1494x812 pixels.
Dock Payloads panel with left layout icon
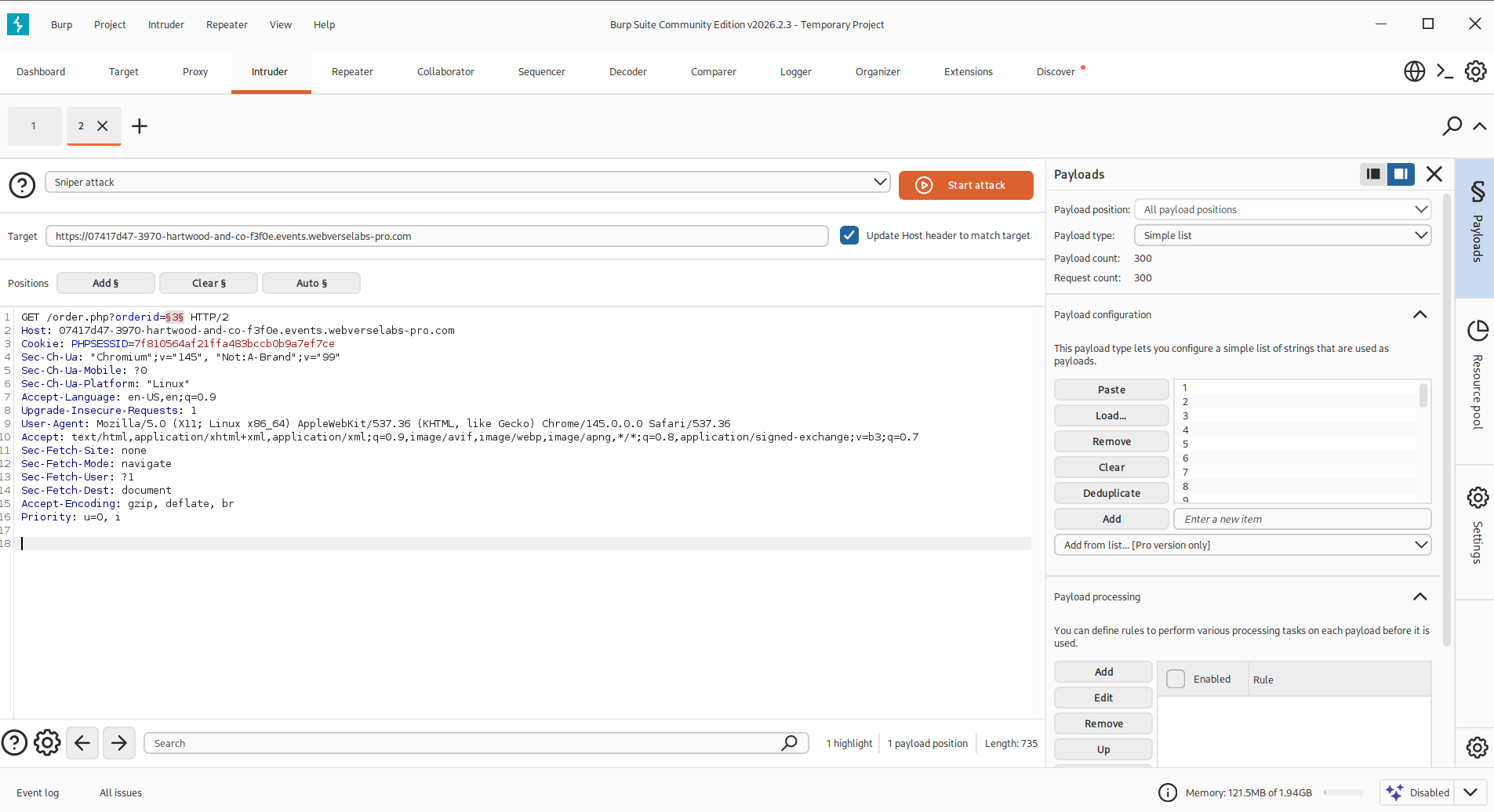click(1373, 174)
